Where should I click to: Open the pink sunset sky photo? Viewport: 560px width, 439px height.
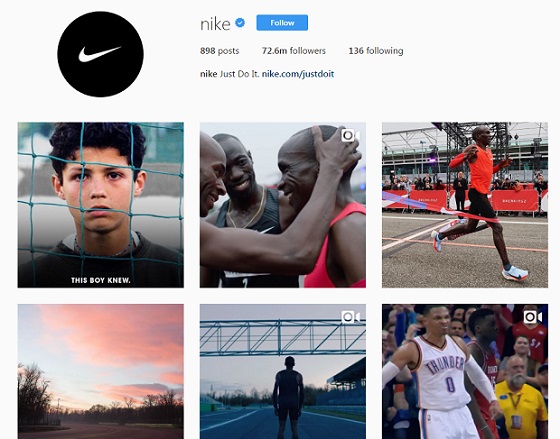[101, 371]
